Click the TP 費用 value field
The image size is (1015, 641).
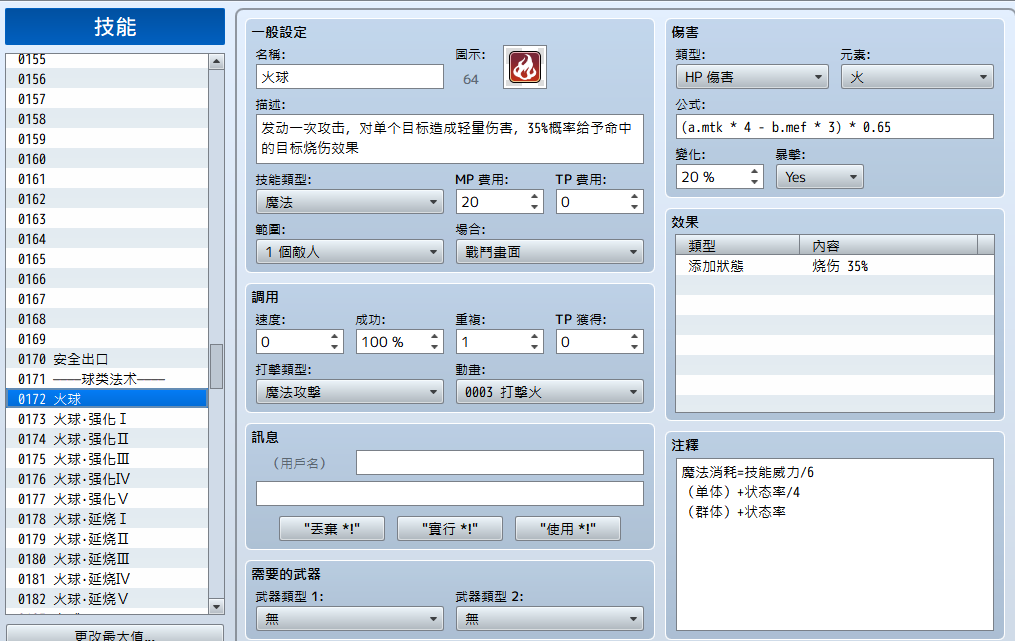coord(592,202)
